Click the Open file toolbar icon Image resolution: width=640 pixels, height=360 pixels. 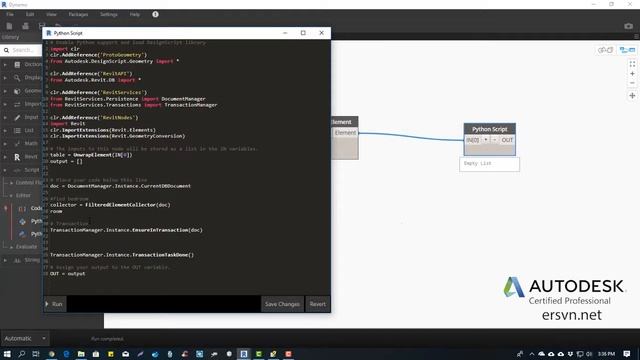[x=25, y=26]
